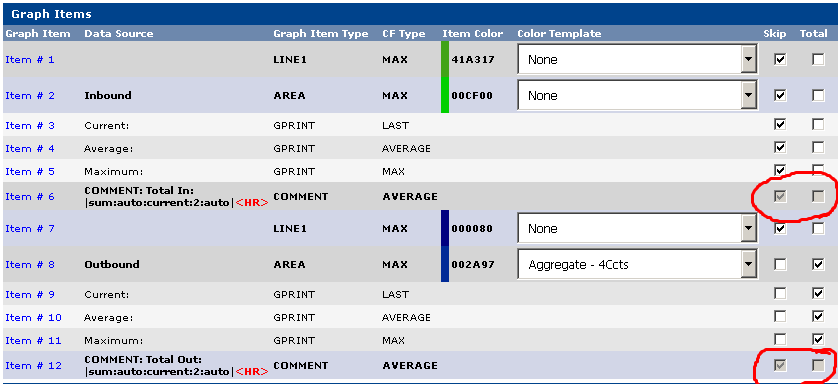Open Item # 2 link

point(30,96)
